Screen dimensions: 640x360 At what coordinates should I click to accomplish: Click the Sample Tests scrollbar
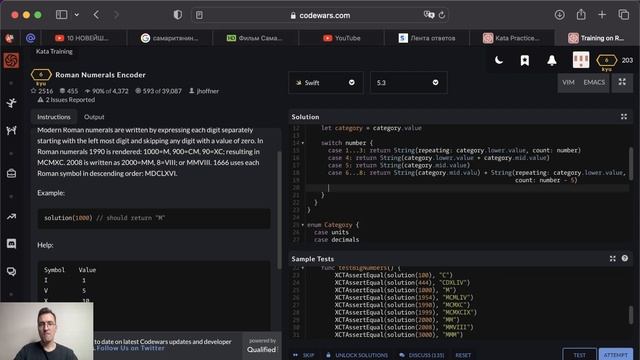pos(631,315)
